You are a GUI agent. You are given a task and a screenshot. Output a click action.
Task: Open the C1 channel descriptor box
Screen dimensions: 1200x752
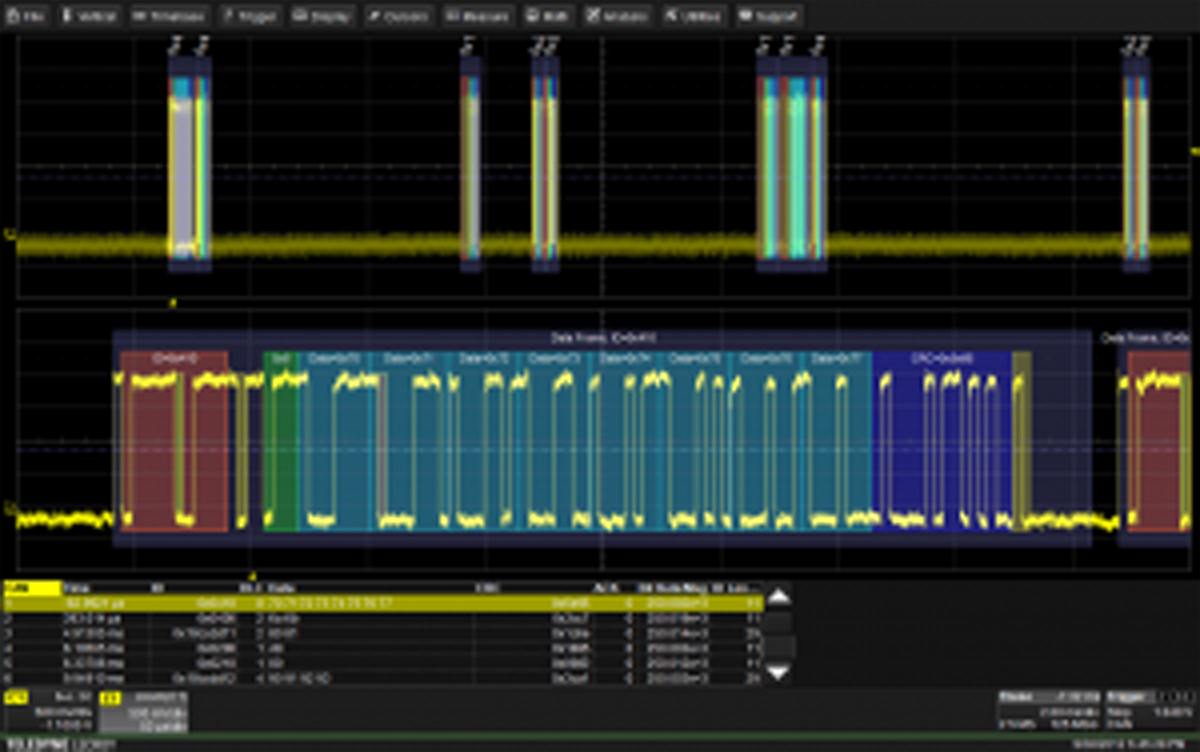click(x=48, y=710)
